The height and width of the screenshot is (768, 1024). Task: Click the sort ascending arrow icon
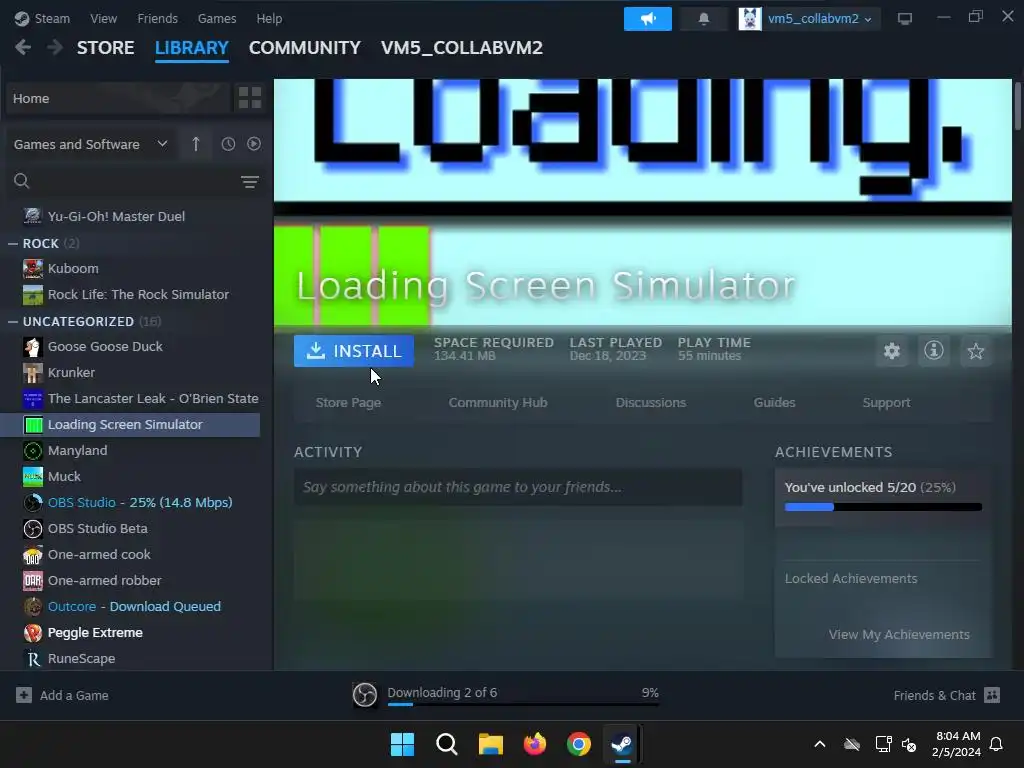coord(196,144)
